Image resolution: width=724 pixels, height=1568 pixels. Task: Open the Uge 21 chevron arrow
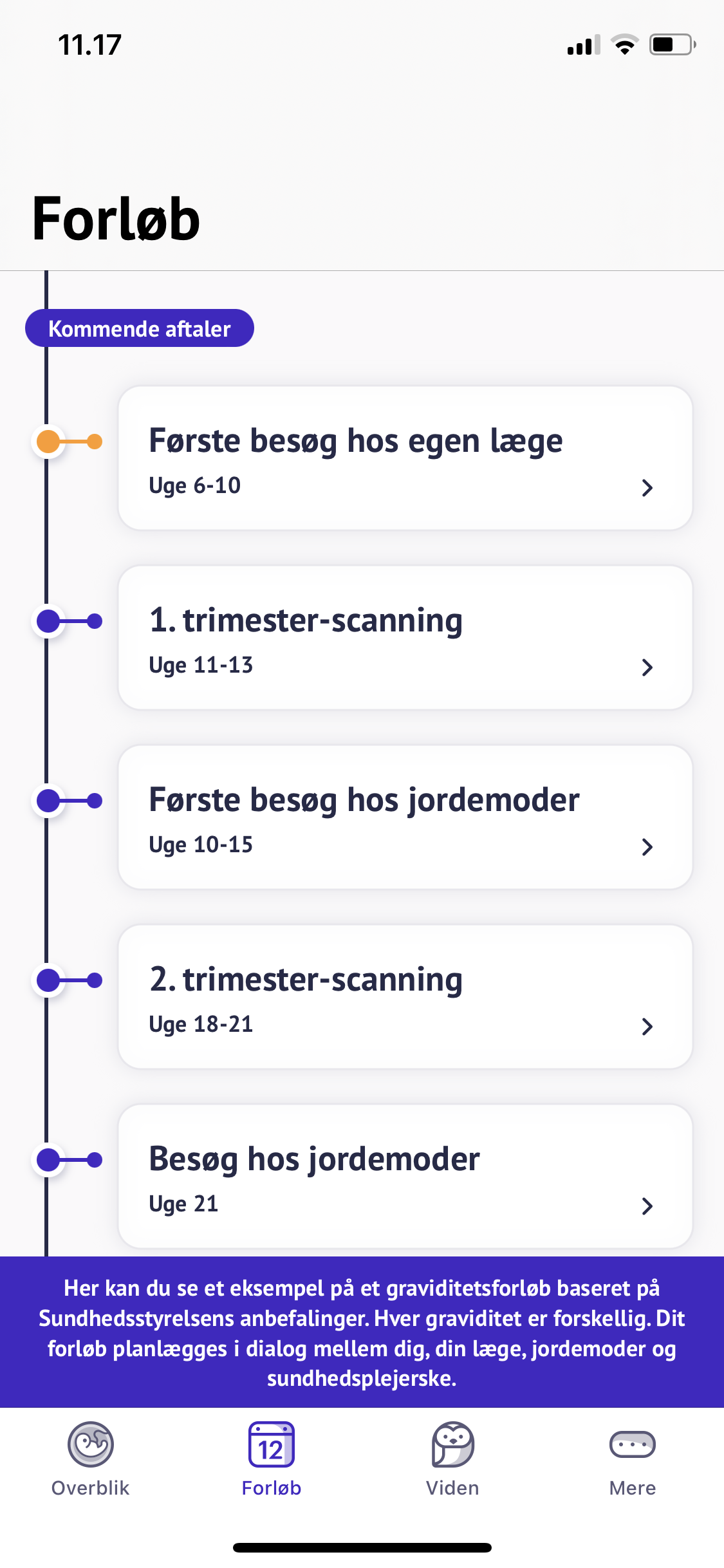pyautogui.click(x=647, y=1206)
